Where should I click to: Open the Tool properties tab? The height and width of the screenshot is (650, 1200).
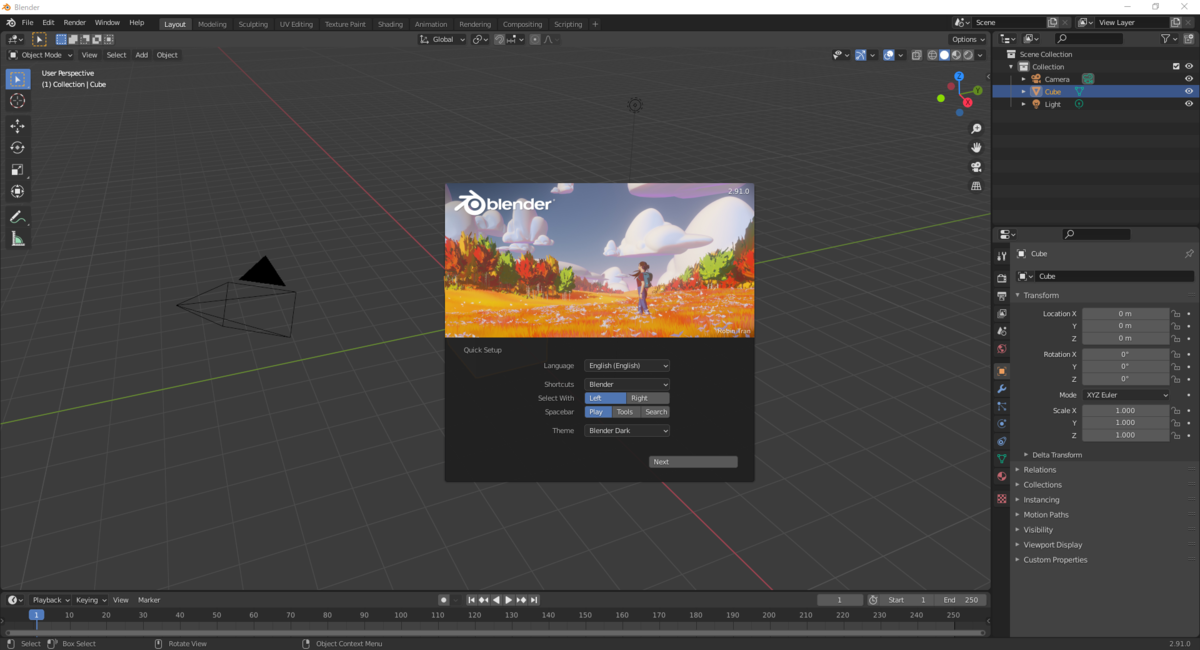[x=1001, y=257]
